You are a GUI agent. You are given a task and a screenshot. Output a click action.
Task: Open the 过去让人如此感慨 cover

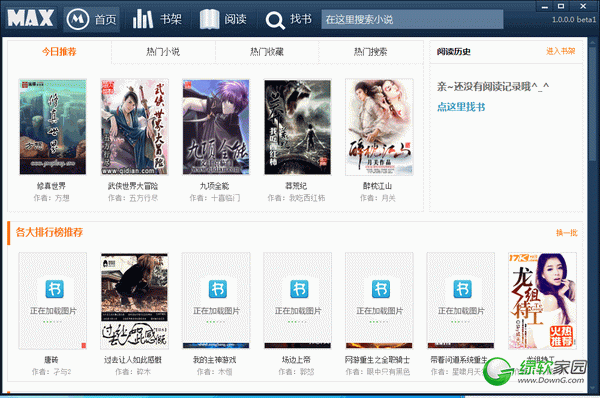(x=134, y=301)
